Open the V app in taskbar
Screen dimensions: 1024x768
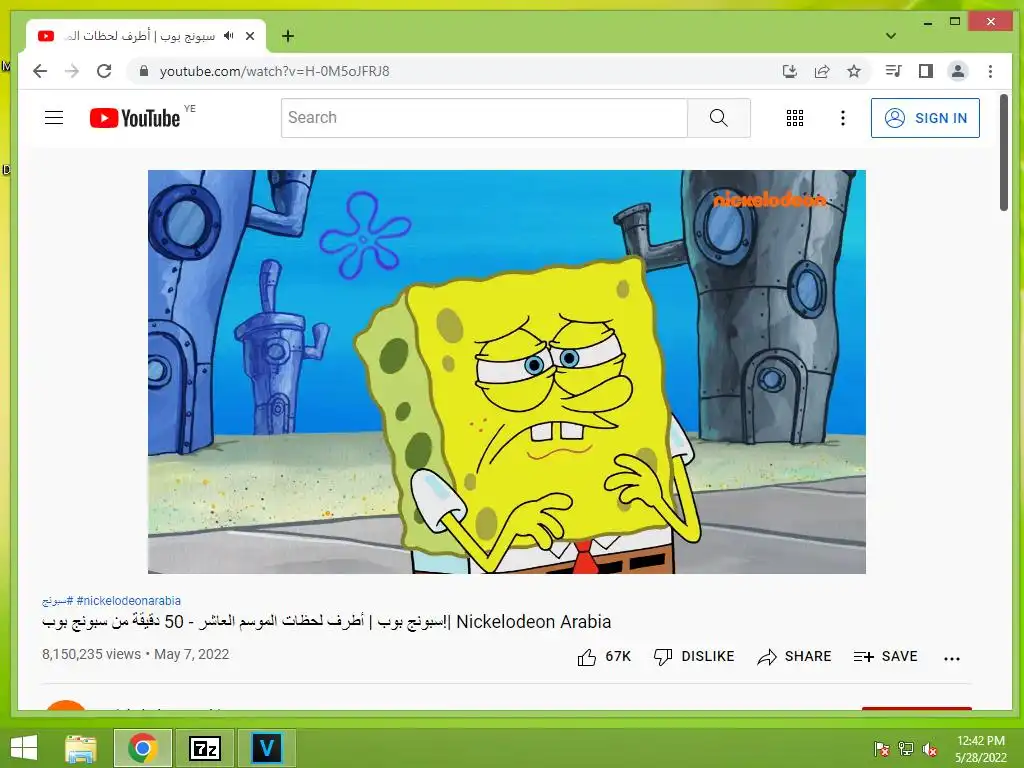click(x=266, y=748)
